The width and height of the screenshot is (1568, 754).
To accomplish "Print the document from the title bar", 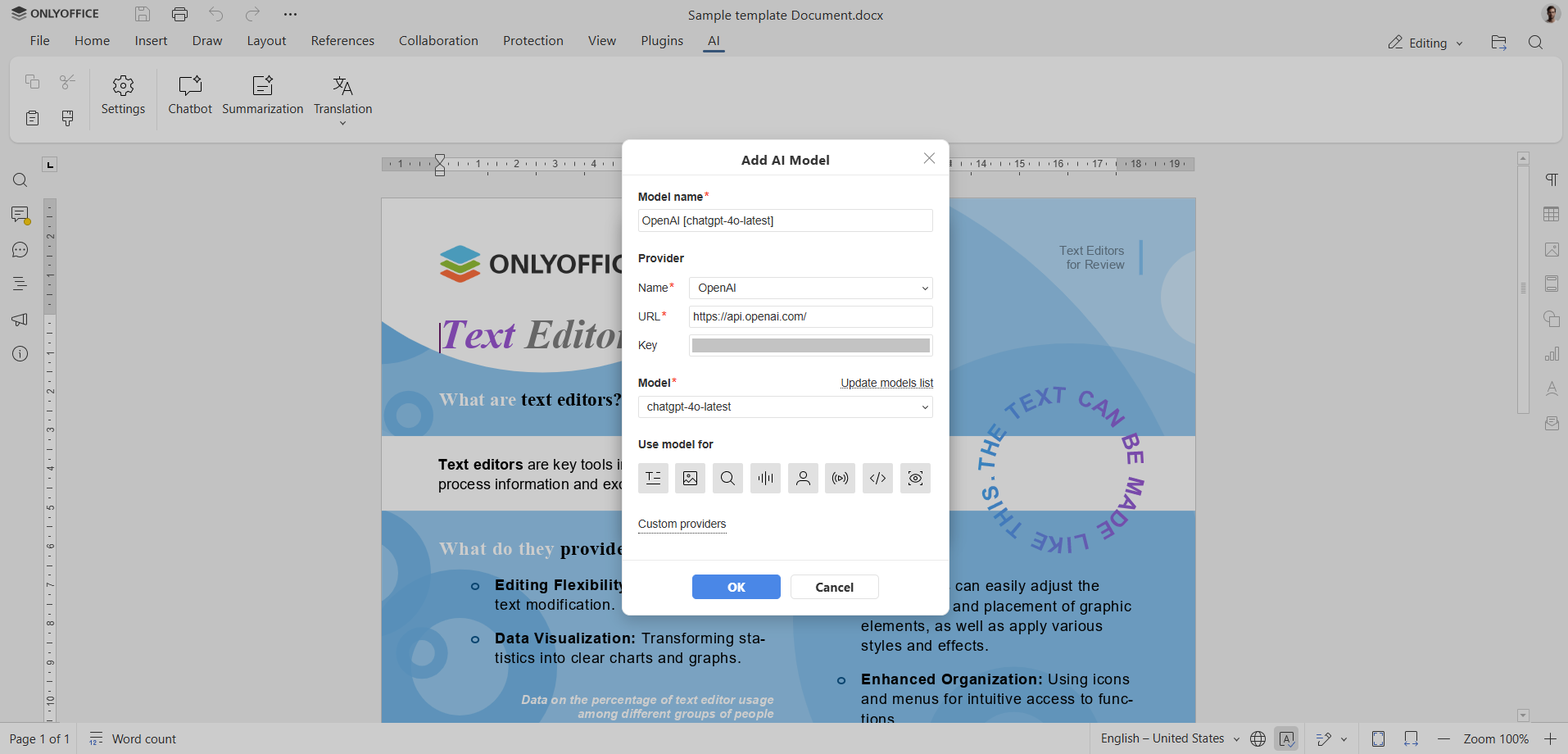I will coord(180,14).
